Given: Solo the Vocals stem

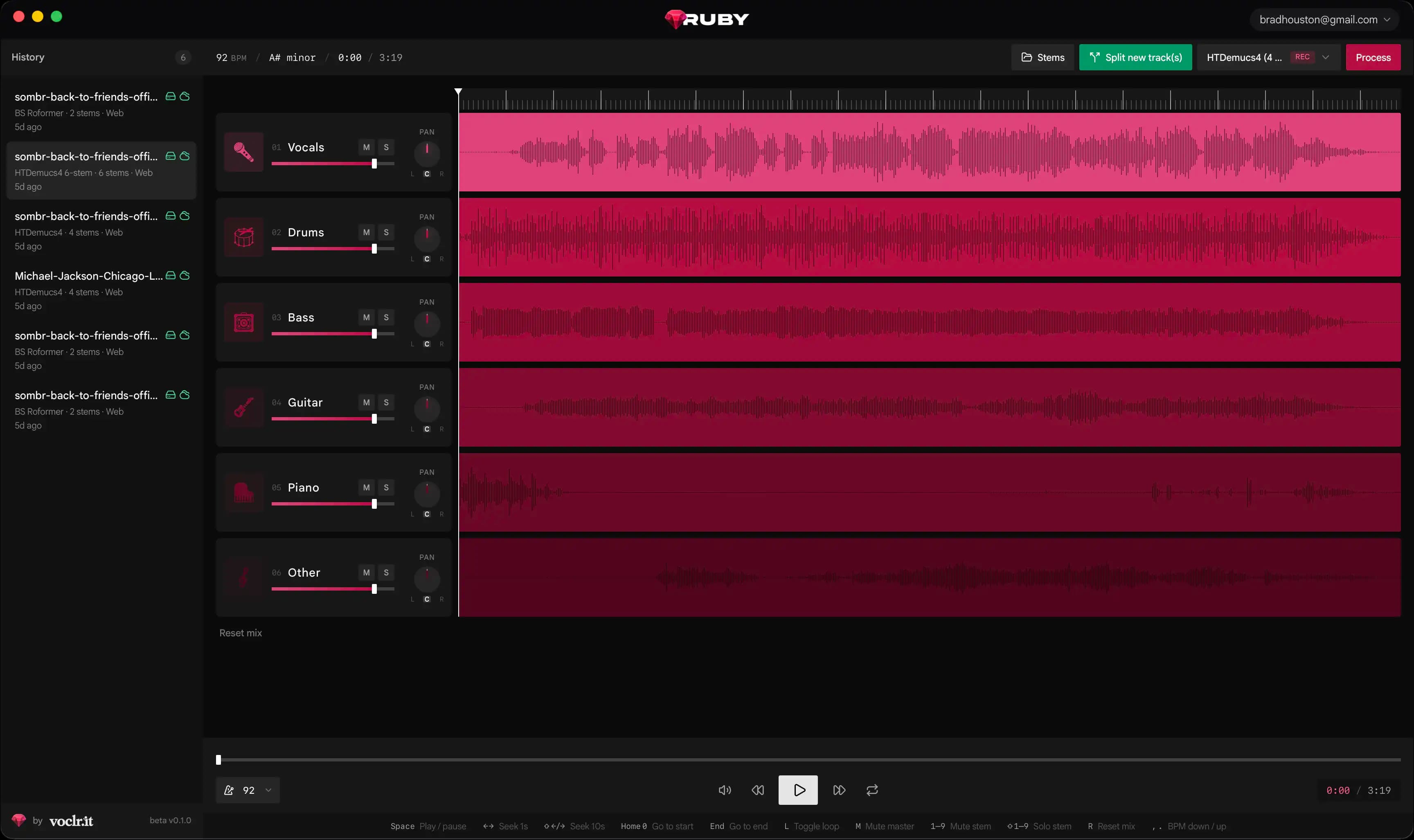Looking at the screenshot, I should coord(386,147).
